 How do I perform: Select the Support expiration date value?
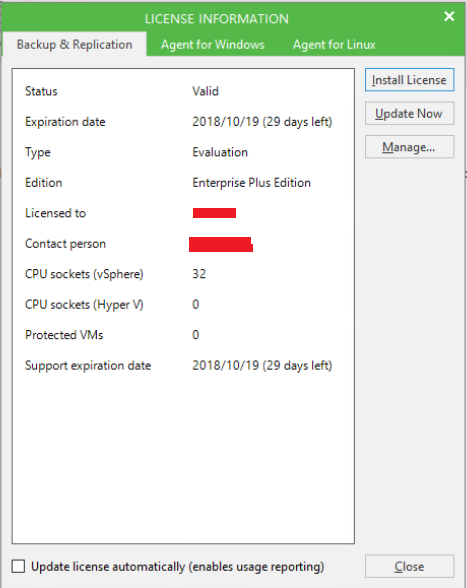pos(262,366)
